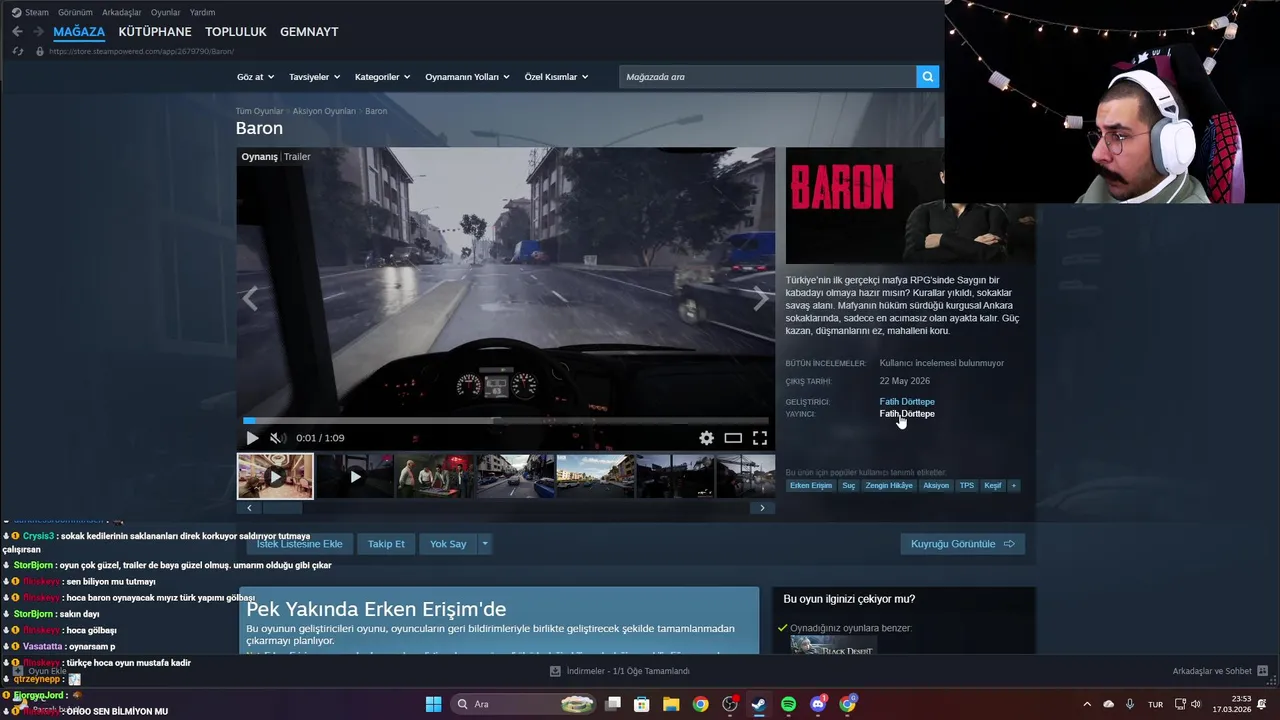Toggle theater mode on video player
Viewport: 1280px width, 720px height.
[733, 438]
